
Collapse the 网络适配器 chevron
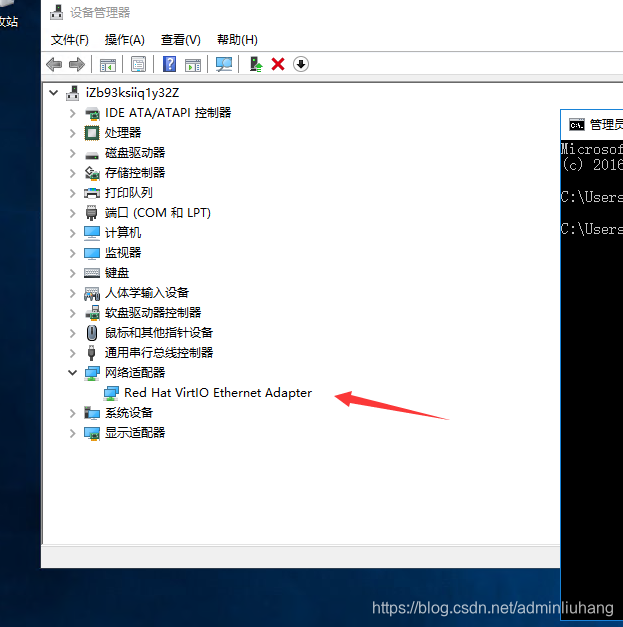click(72, 373)
